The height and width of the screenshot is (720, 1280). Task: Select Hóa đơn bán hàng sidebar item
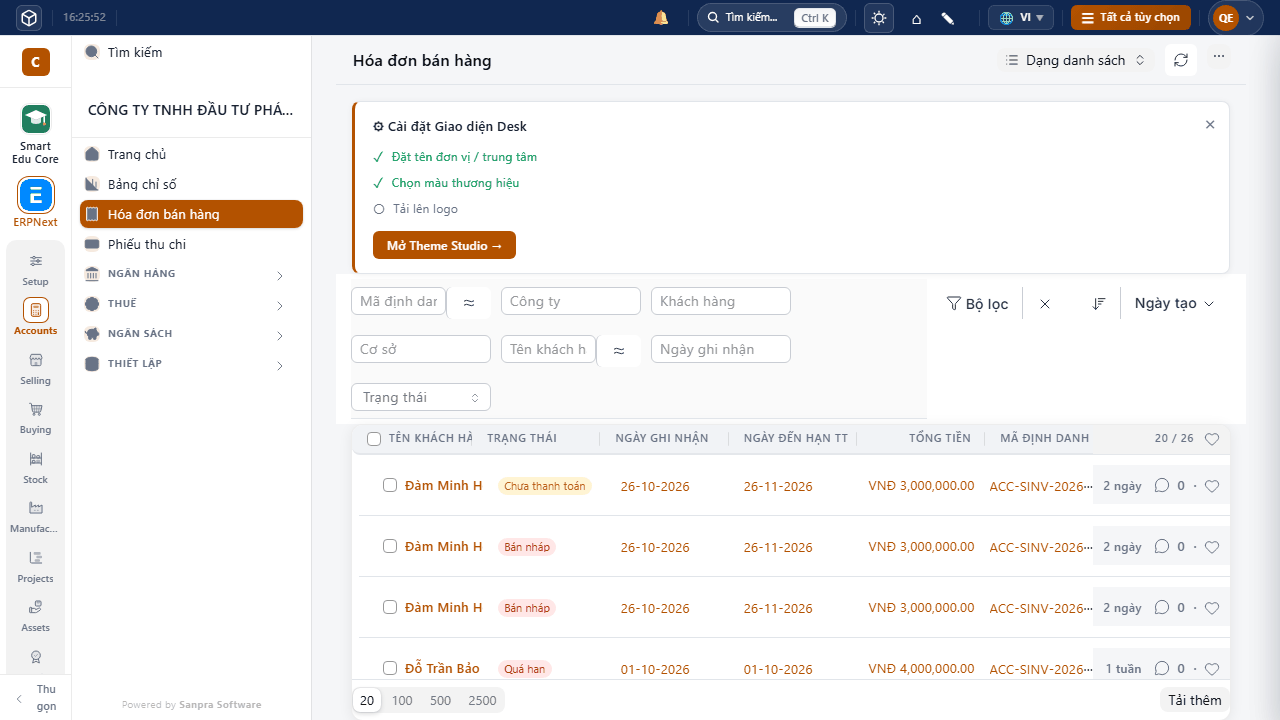tap(191, 214)
